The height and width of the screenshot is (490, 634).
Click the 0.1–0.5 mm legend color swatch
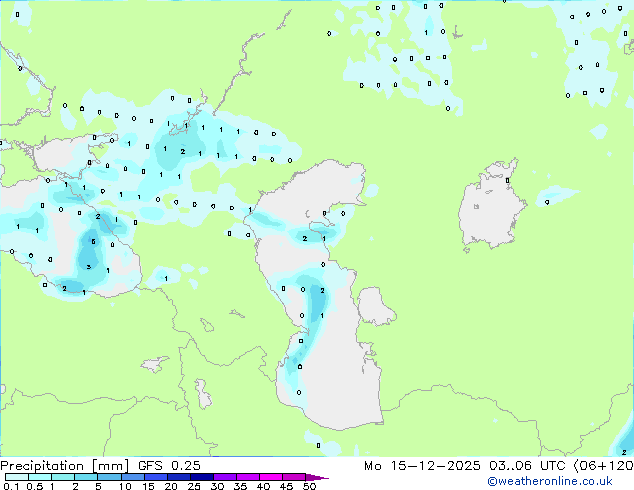(17, 477)
